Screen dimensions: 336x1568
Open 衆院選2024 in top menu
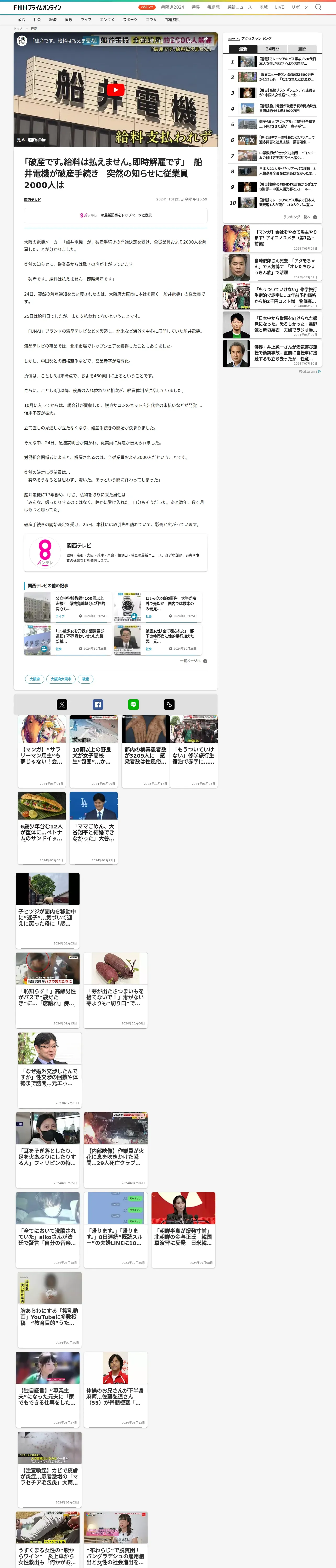pos(172,7)
